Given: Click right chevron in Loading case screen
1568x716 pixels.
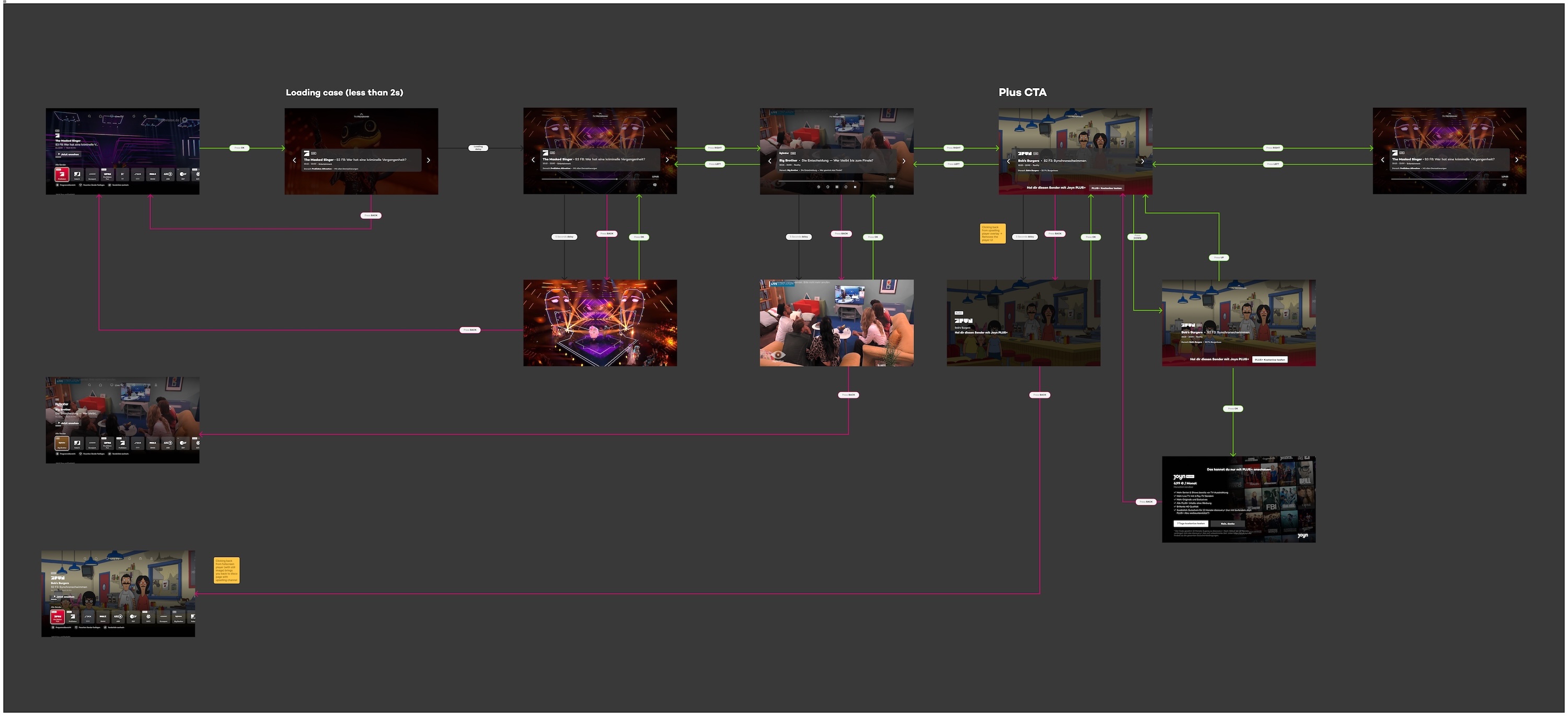Looking at the screenshot, I should point(429,160).
